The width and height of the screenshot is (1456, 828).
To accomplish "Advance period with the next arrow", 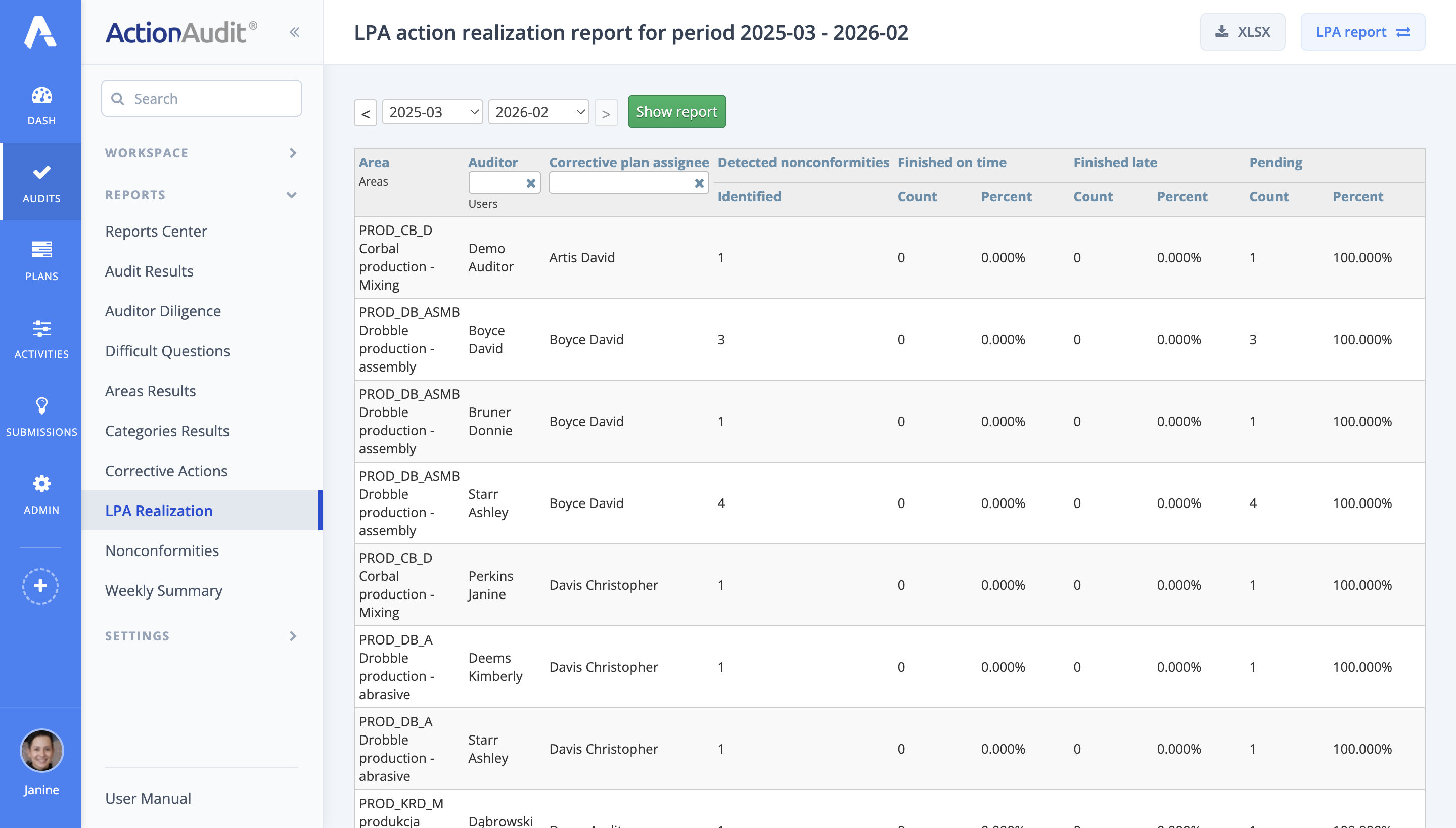I will 606,113.
